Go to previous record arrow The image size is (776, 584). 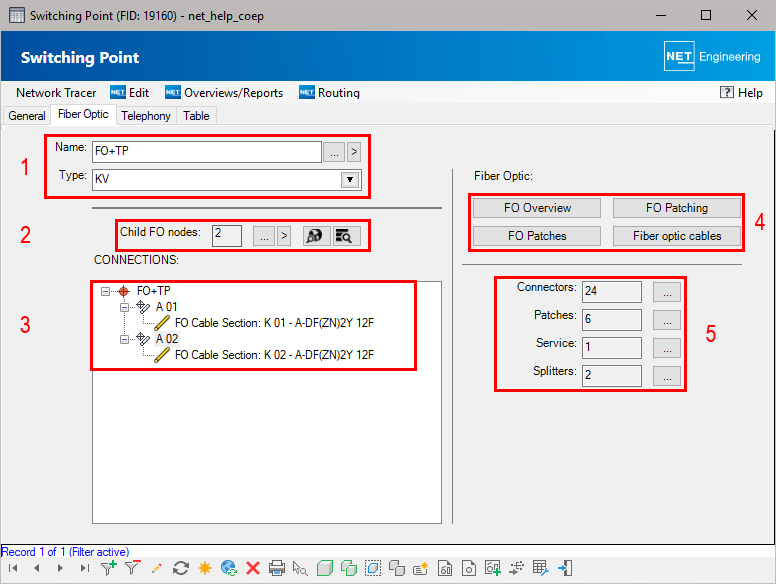point(37,568)
